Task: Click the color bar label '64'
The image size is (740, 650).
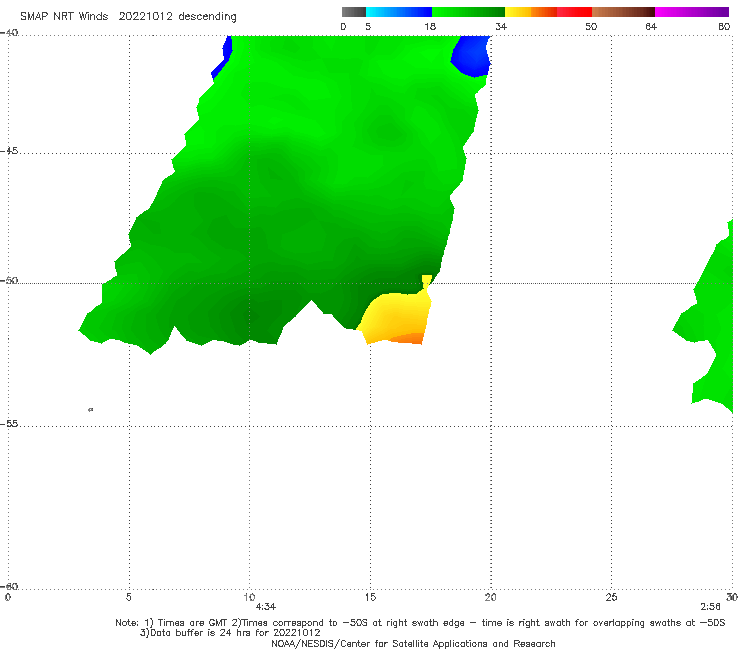Action: [x=651, y=26]
